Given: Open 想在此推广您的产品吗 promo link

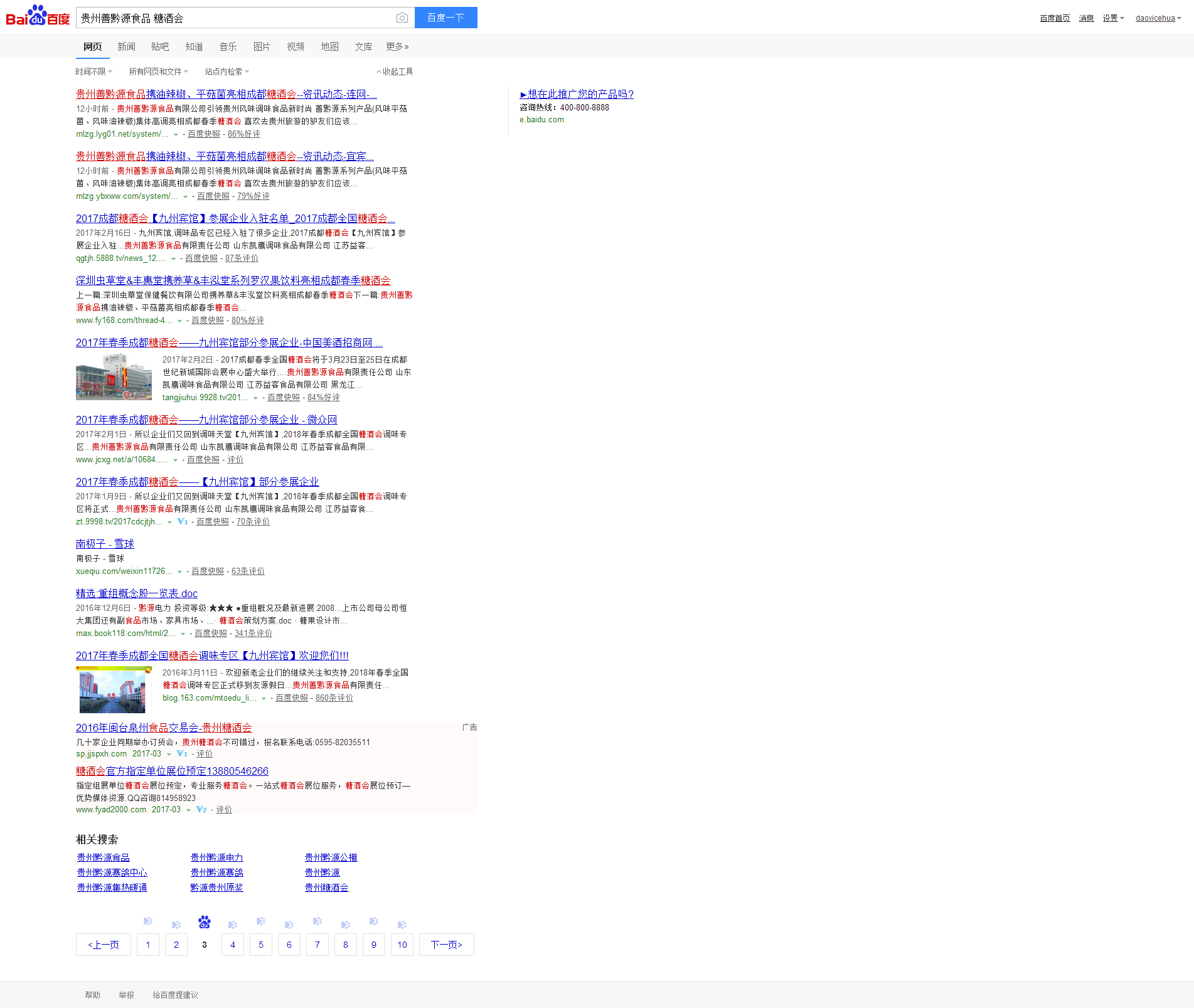Looking at the screenshot, I should (x=577, y=94).
